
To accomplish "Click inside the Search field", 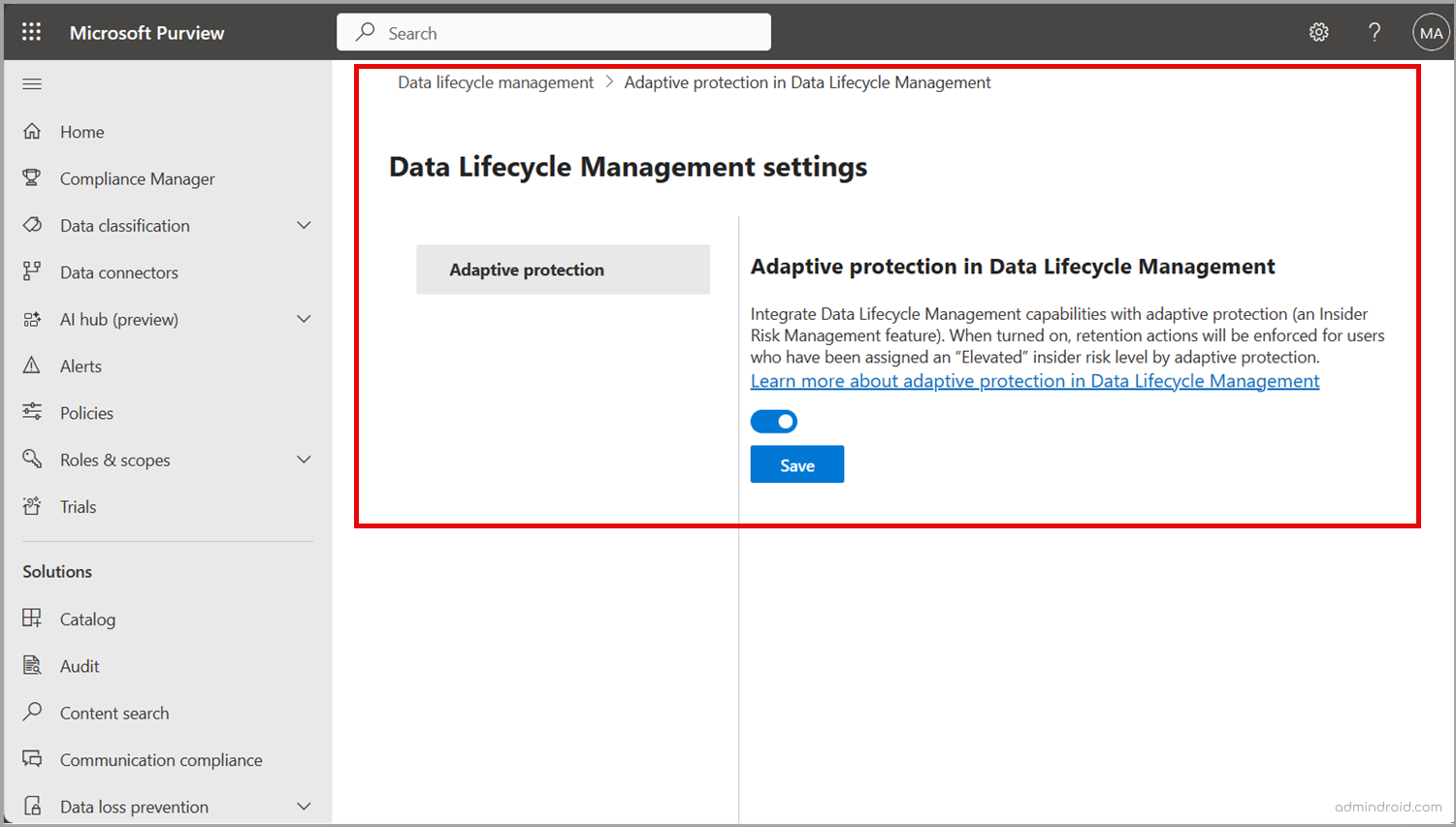I will (x=553, y=32).
